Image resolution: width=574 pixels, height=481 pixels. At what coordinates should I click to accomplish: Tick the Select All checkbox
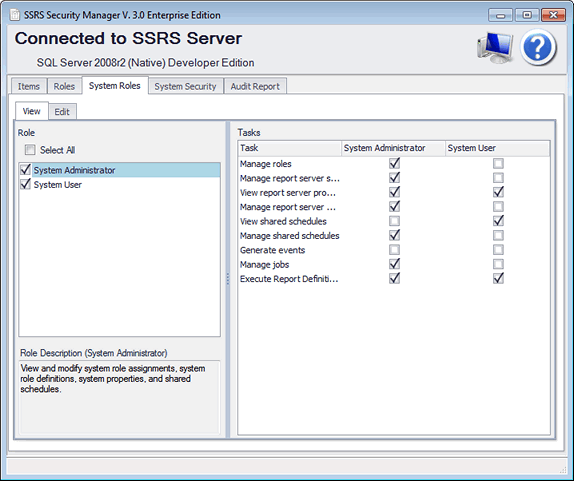click(30, 150)
